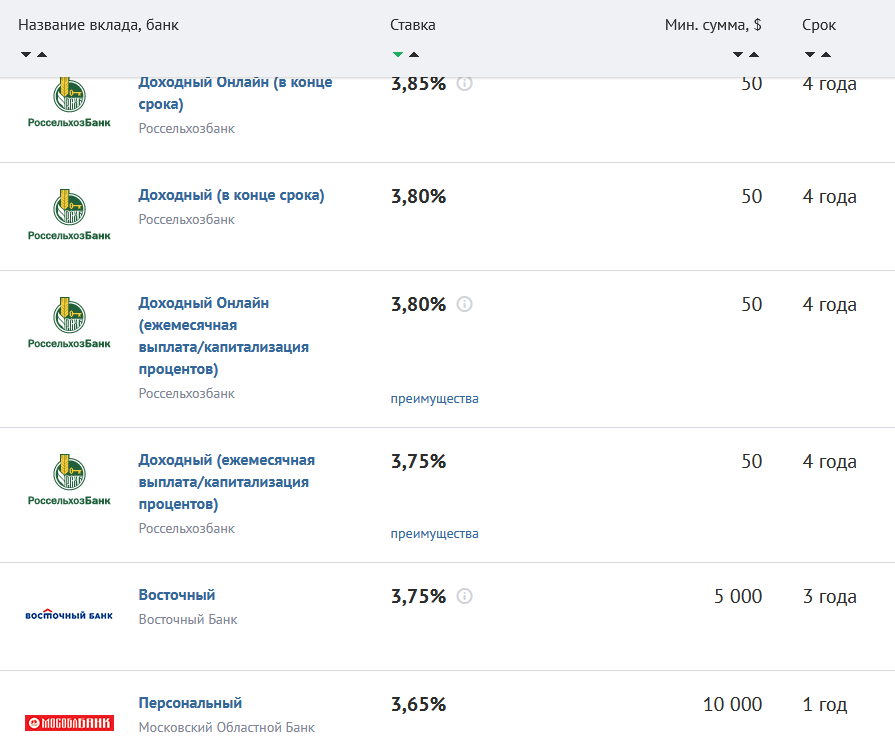Click info icon next to Доходный Онлайн 3,80%
This screenshot has width=895, height=737.
point(464,304)
